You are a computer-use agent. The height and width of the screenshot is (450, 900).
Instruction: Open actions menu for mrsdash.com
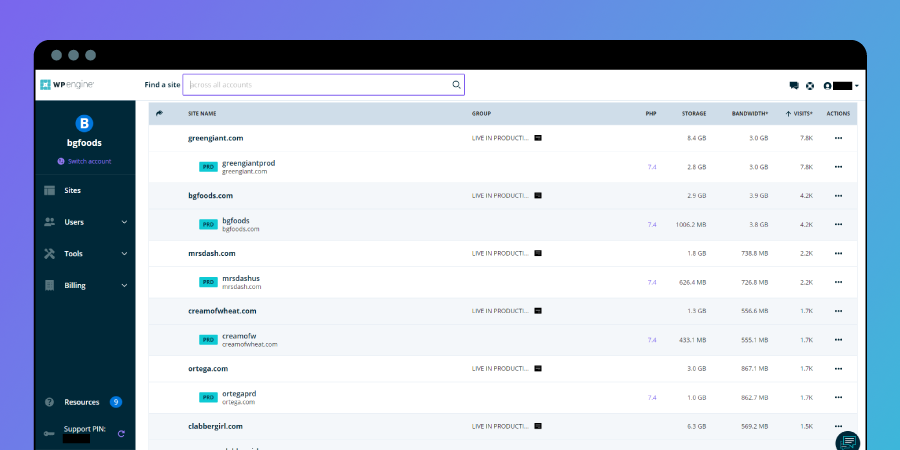pos(838,253)
